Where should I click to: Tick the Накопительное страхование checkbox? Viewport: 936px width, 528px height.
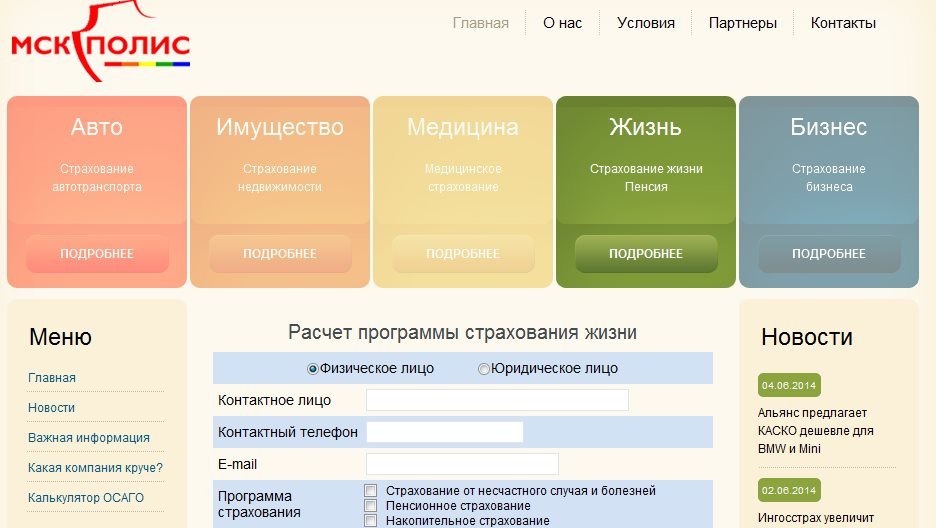371,520
